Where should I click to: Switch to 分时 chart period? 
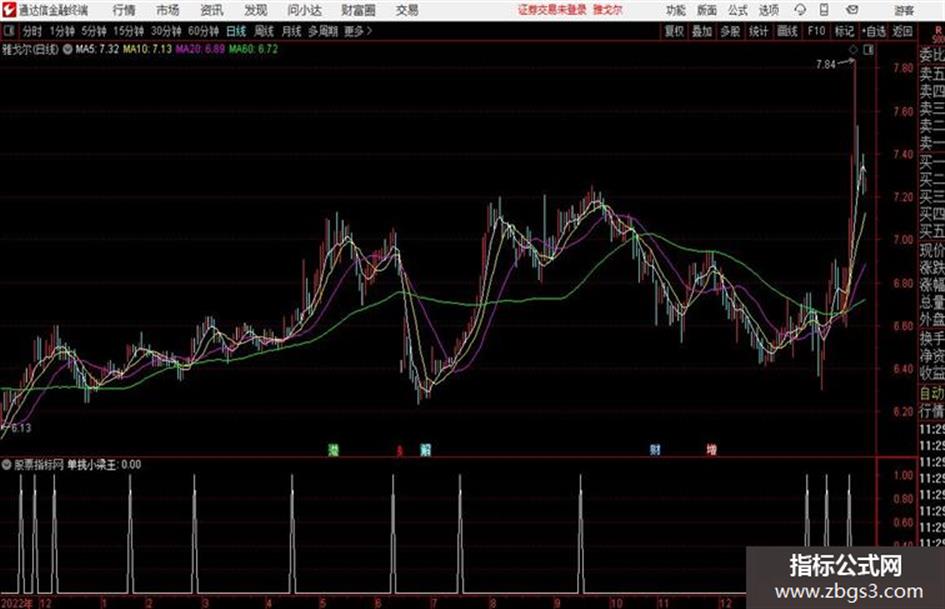pos(33,31)
